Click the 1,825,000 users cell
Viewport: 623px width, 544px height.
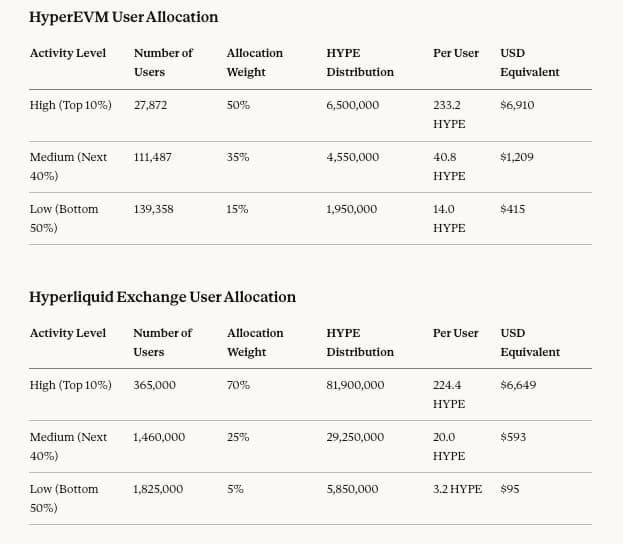point(158,489)
